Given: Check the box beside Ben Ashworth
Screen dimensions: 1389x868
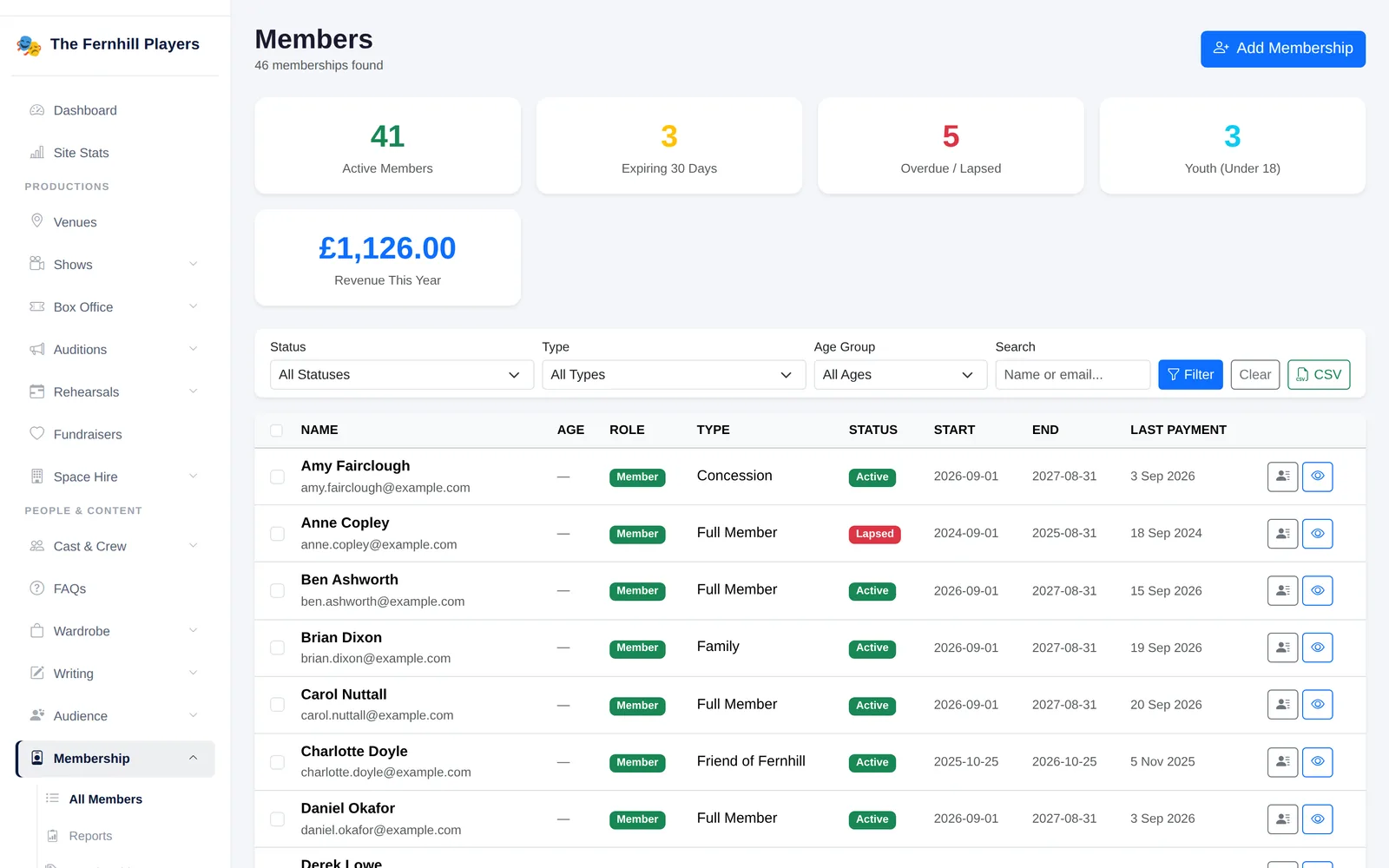Looking at the screenshot, I should 277,590.
